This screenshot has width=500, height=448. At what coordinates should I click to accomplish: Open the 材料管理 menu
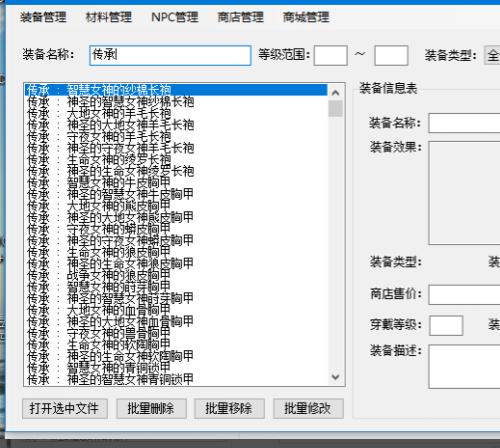(x=109, y=17)
